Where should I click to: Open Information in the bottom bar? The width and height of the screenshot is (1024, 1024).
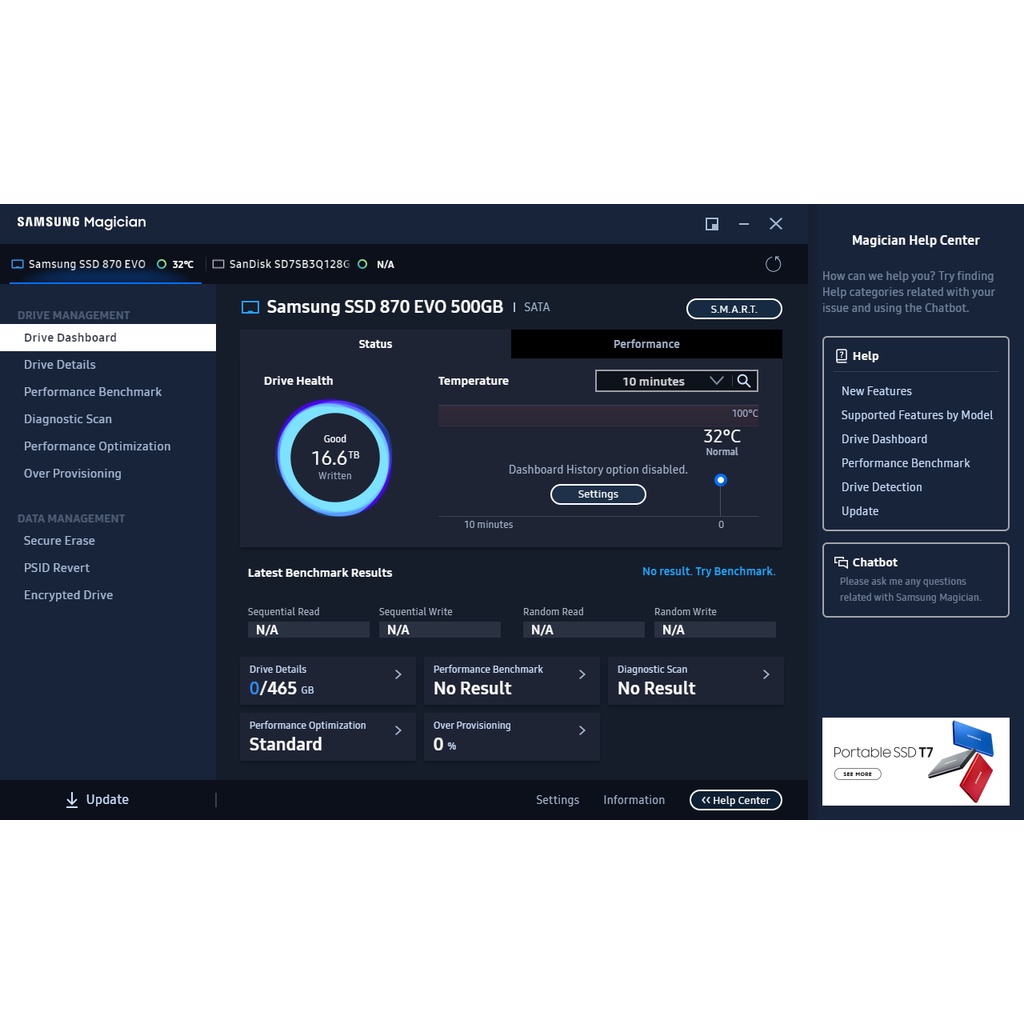[634, 800]
